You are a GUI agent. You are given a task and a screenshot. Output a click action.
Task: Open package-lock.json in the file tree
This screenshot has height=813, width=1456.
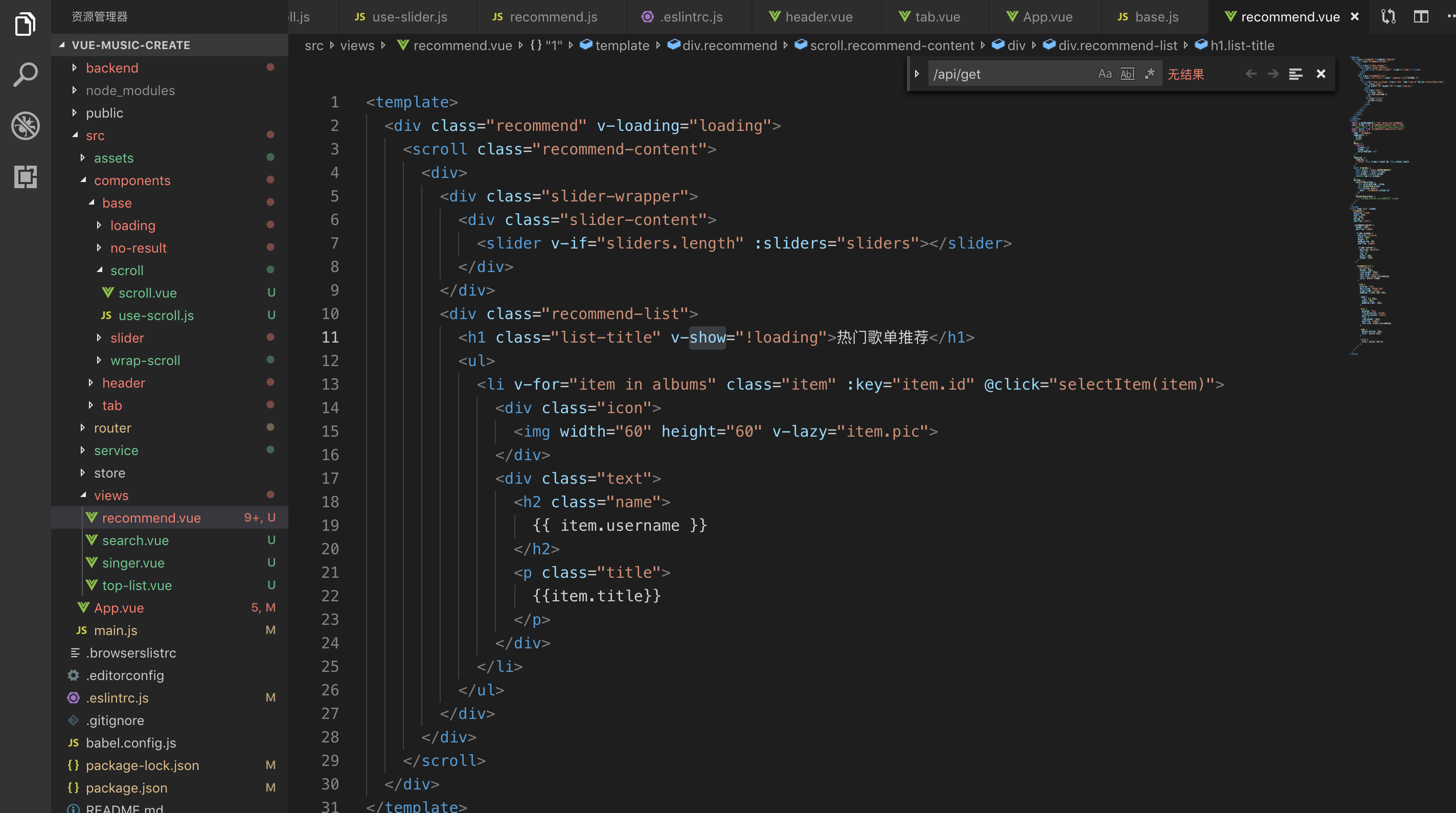point(170,765)
